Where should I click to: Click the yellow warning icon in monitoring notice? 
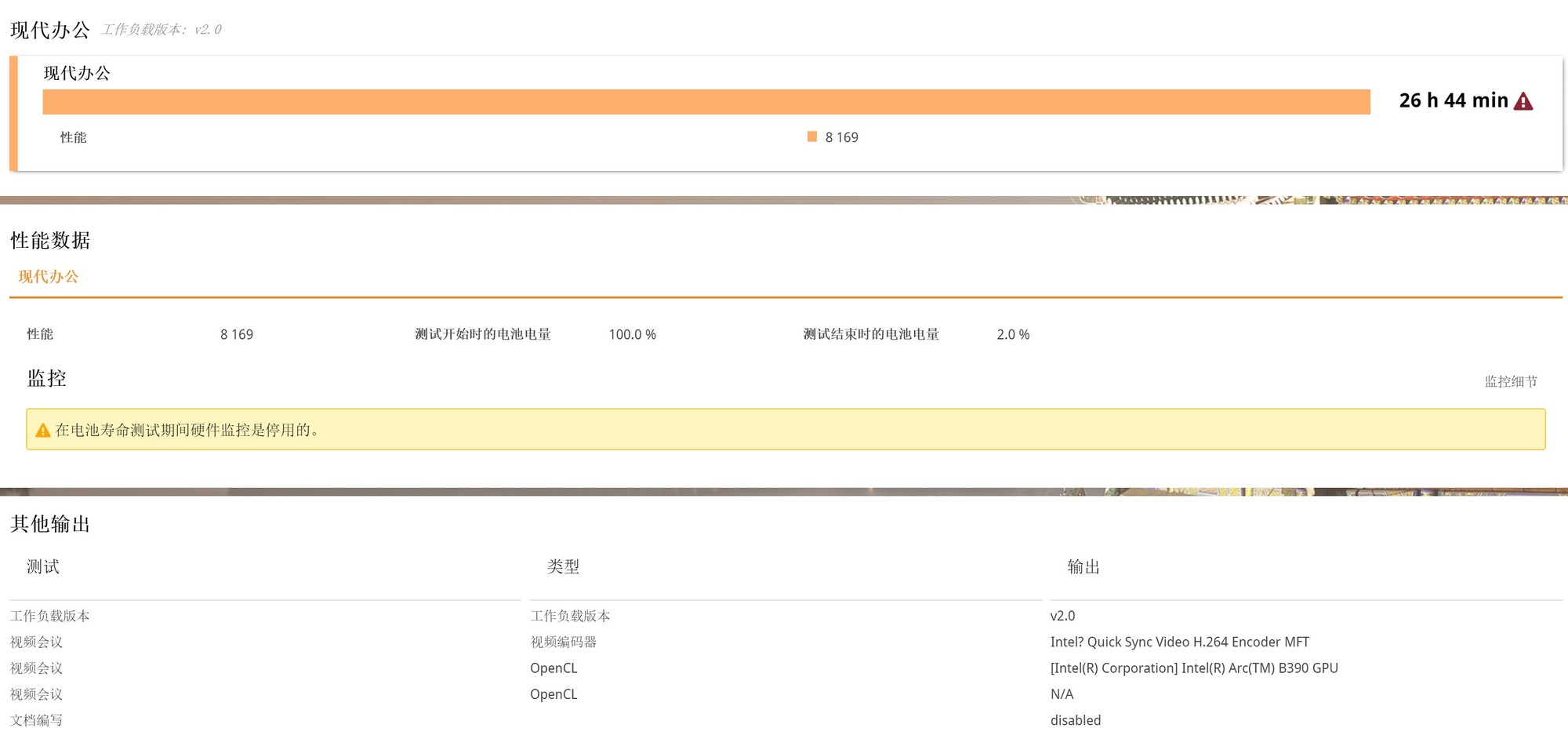(43, 430)
